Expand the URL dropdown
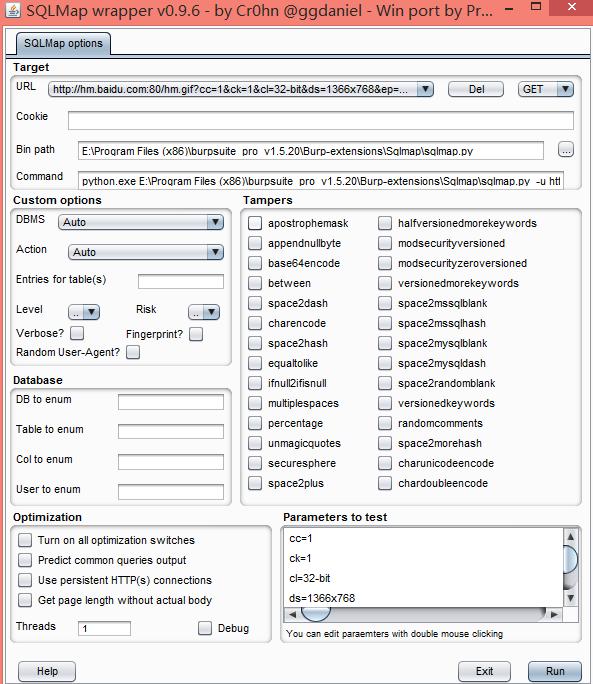The height and width of the screenshot is (684, 593). (425, 89)
